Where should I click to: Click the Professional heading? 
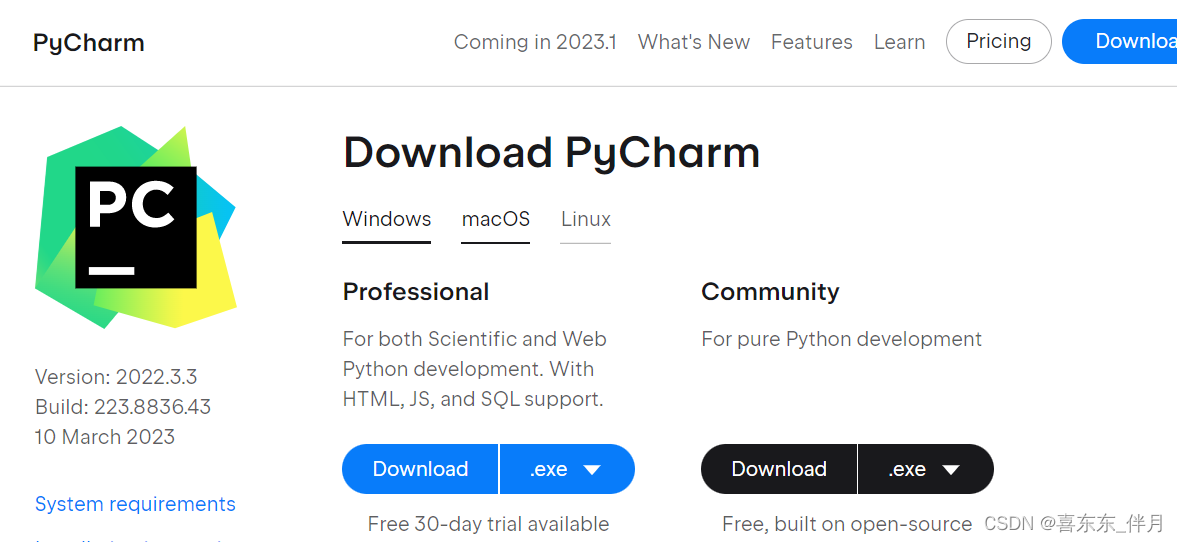coord(416,291)
